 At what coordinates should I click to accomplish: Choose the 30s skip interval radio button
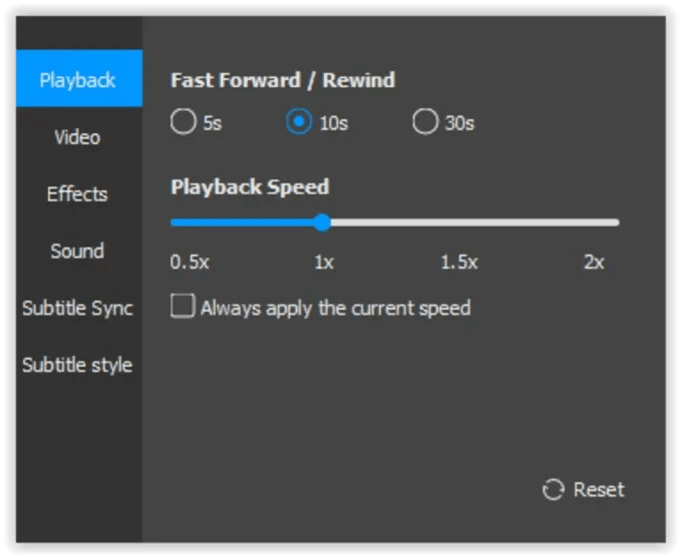(x=425, y=121)
